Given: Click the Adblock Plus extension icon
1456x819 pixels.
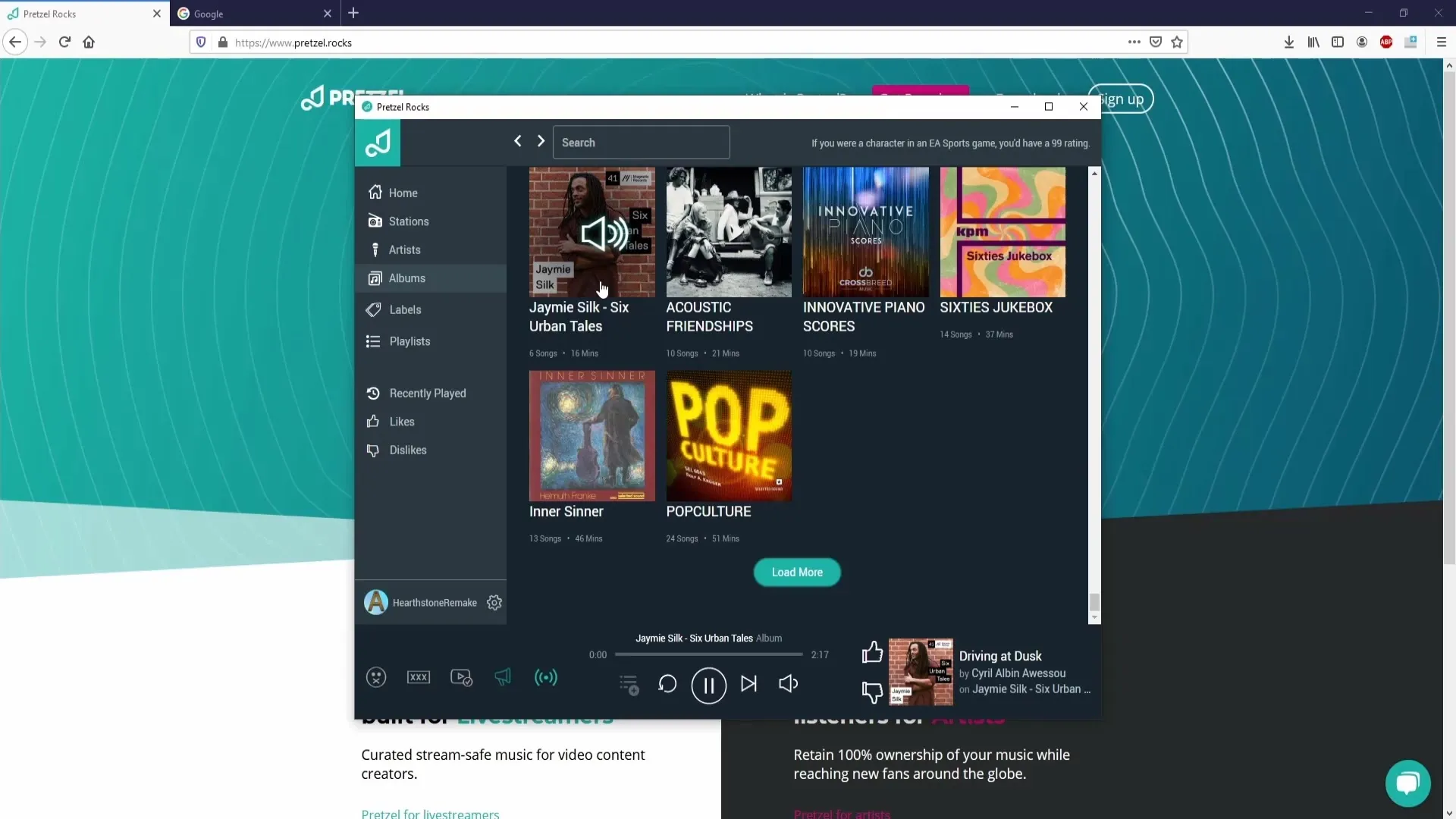Looking at the screenshot, I should pyautogui.click(x=1386, y=42).
